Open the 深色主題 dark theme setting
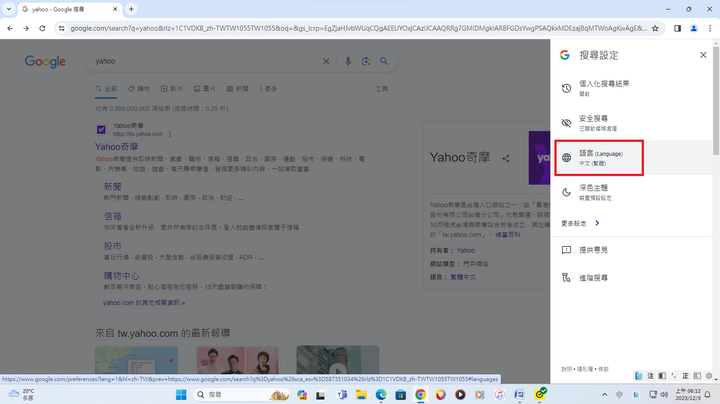 click(x=631, y=192)
